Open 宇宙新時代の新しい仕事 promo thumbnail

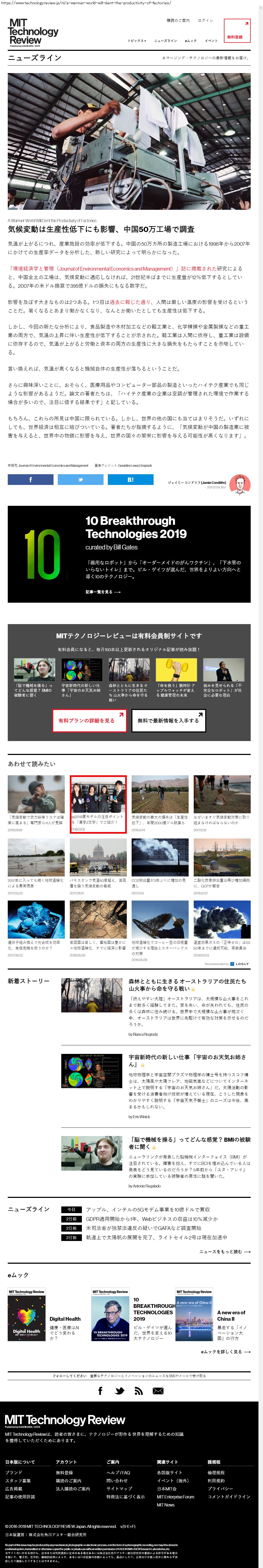pos(82,670)
